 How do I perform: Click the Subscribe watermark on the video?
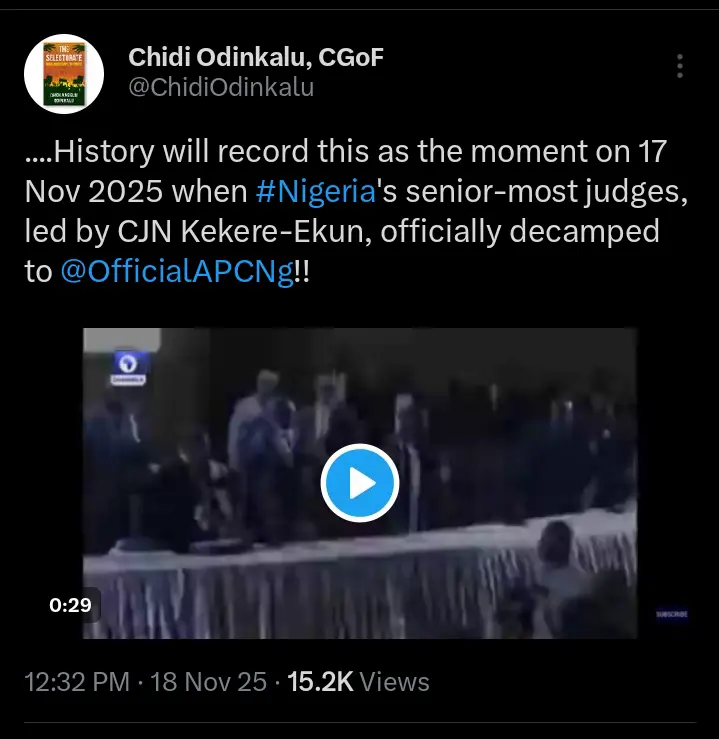click(671, 614)
